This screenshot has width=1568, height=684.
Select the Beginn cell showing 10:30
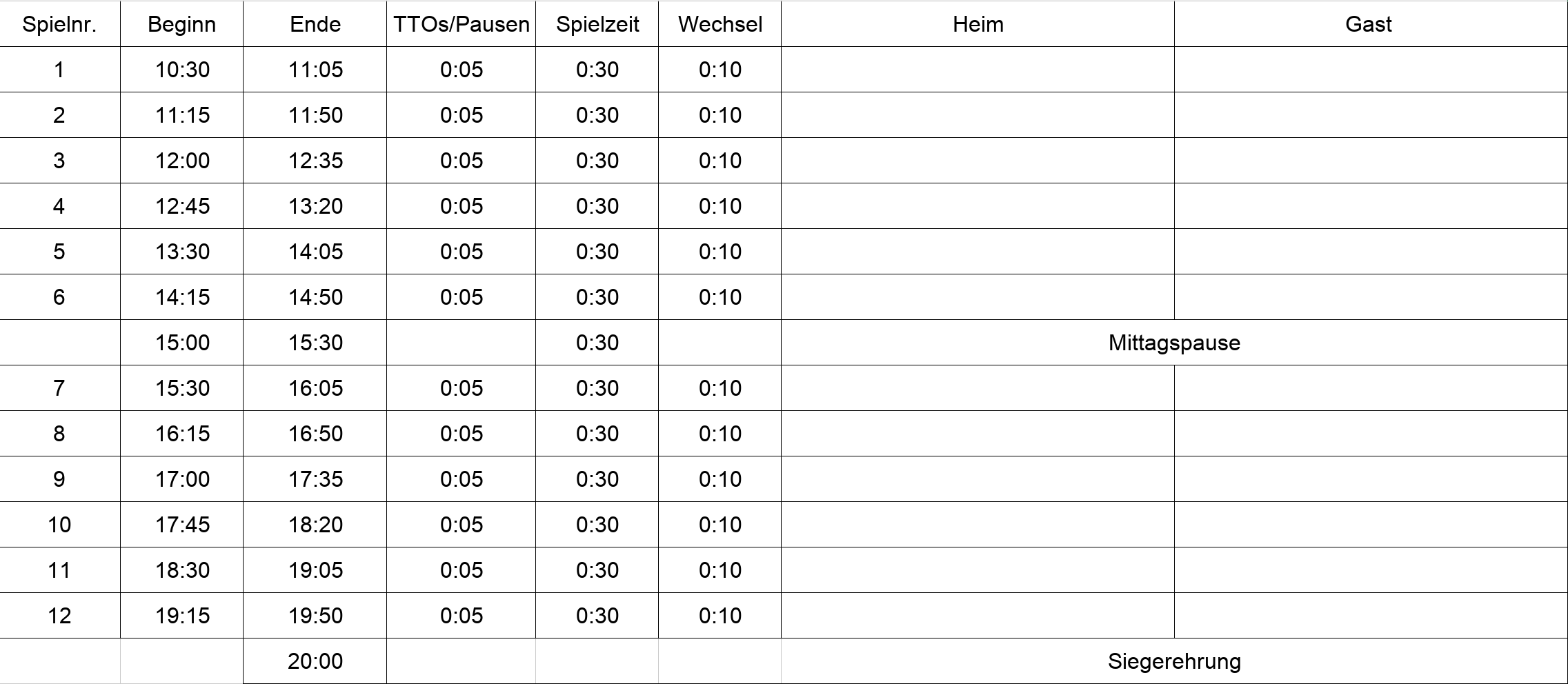(182, 70)
